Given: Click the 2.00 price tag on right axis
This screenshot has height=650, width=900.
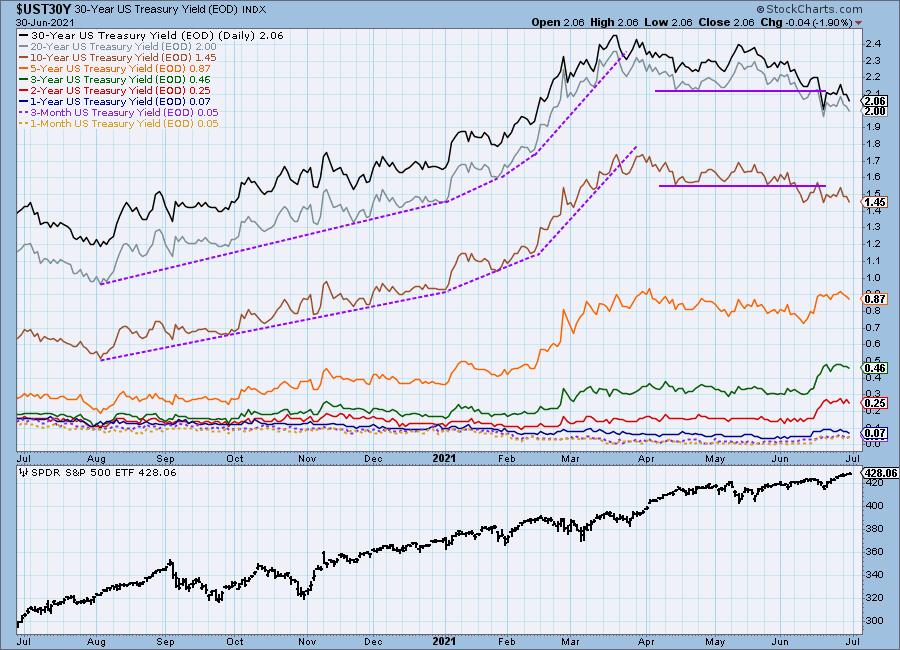Looking at the screenshot, I should click(x=875, y=111).
